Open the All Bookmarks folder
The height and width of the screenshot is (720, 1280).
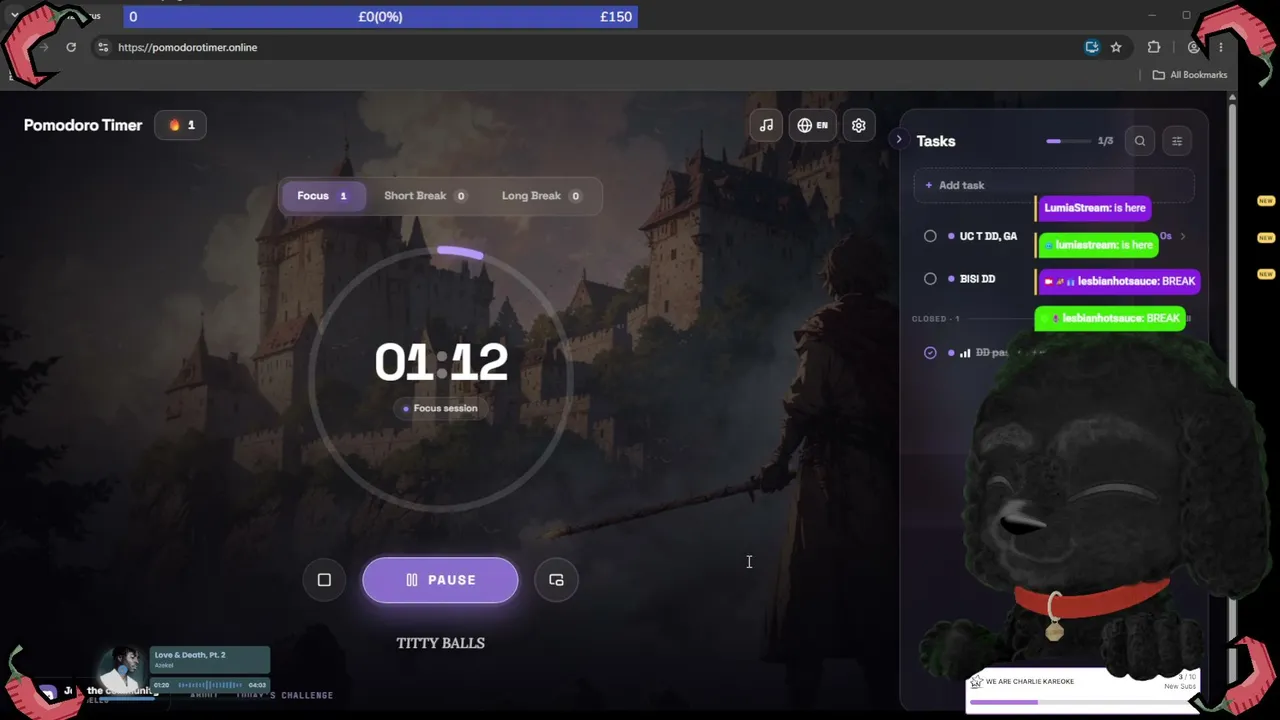pyautogui.click(x=1190, y=75)
